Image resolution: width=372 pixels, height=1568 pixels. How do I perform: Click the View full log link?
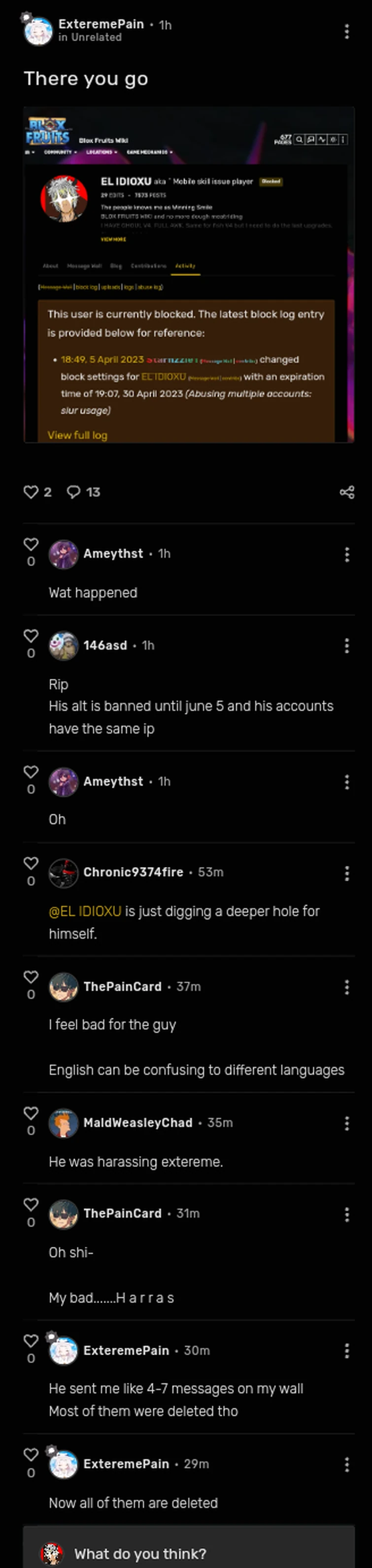tap(77, 434)
